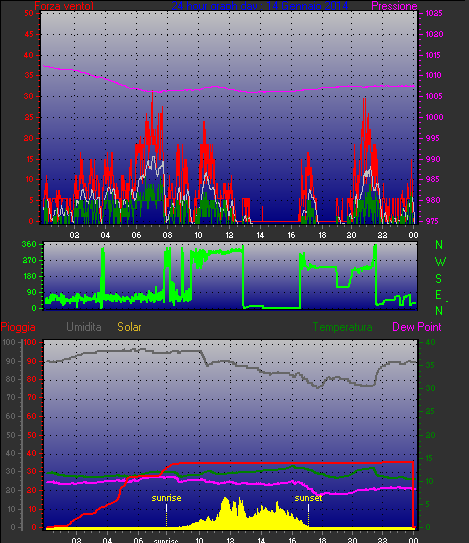
Task: Click the '25' wind speed axis value
Action: [29, 117]
